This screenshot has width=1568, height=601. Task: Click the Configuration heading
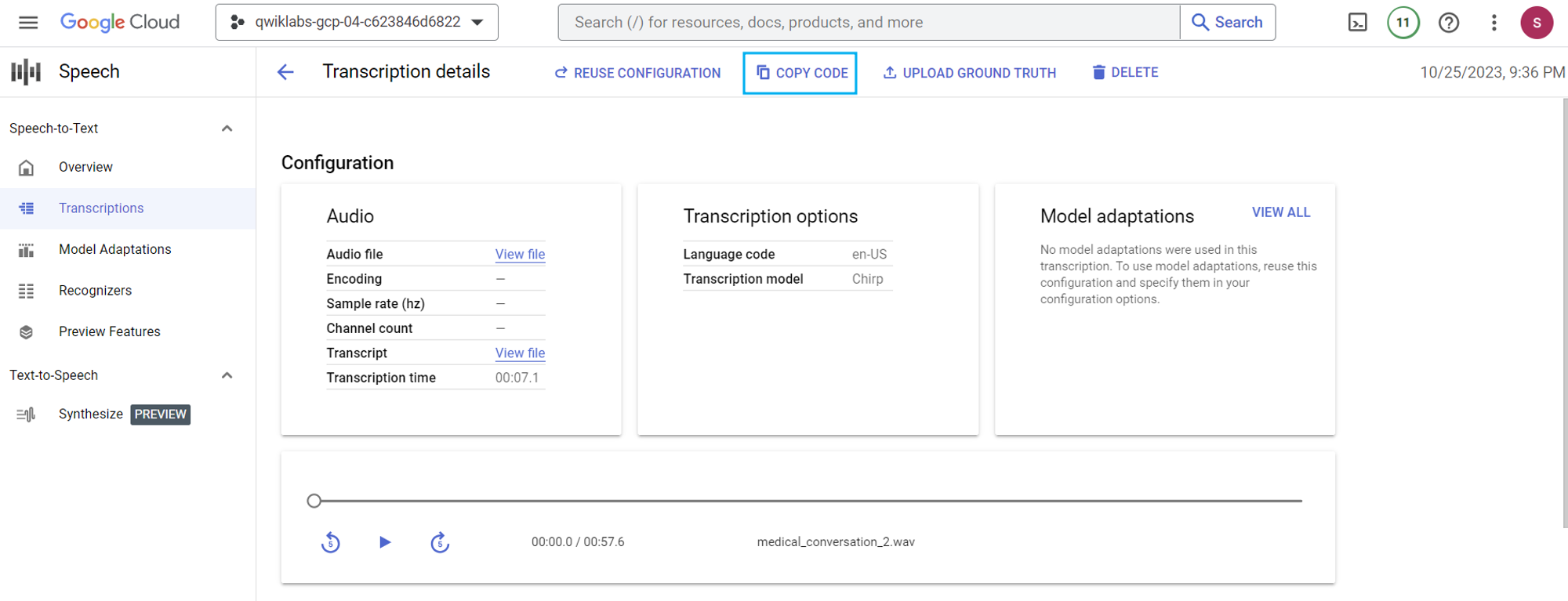[x=338, y=163]
